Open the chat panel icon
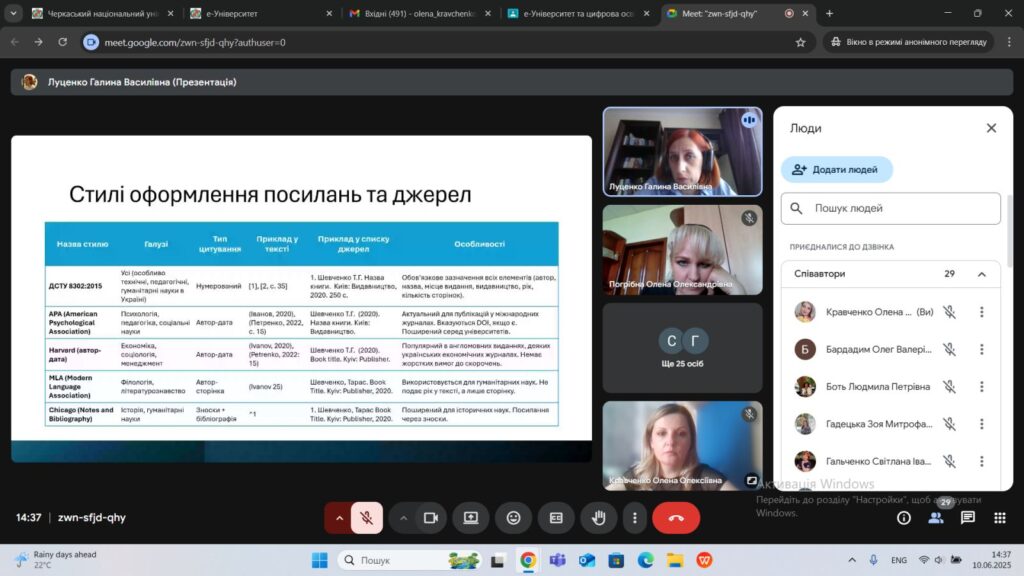 click(968, 518)
